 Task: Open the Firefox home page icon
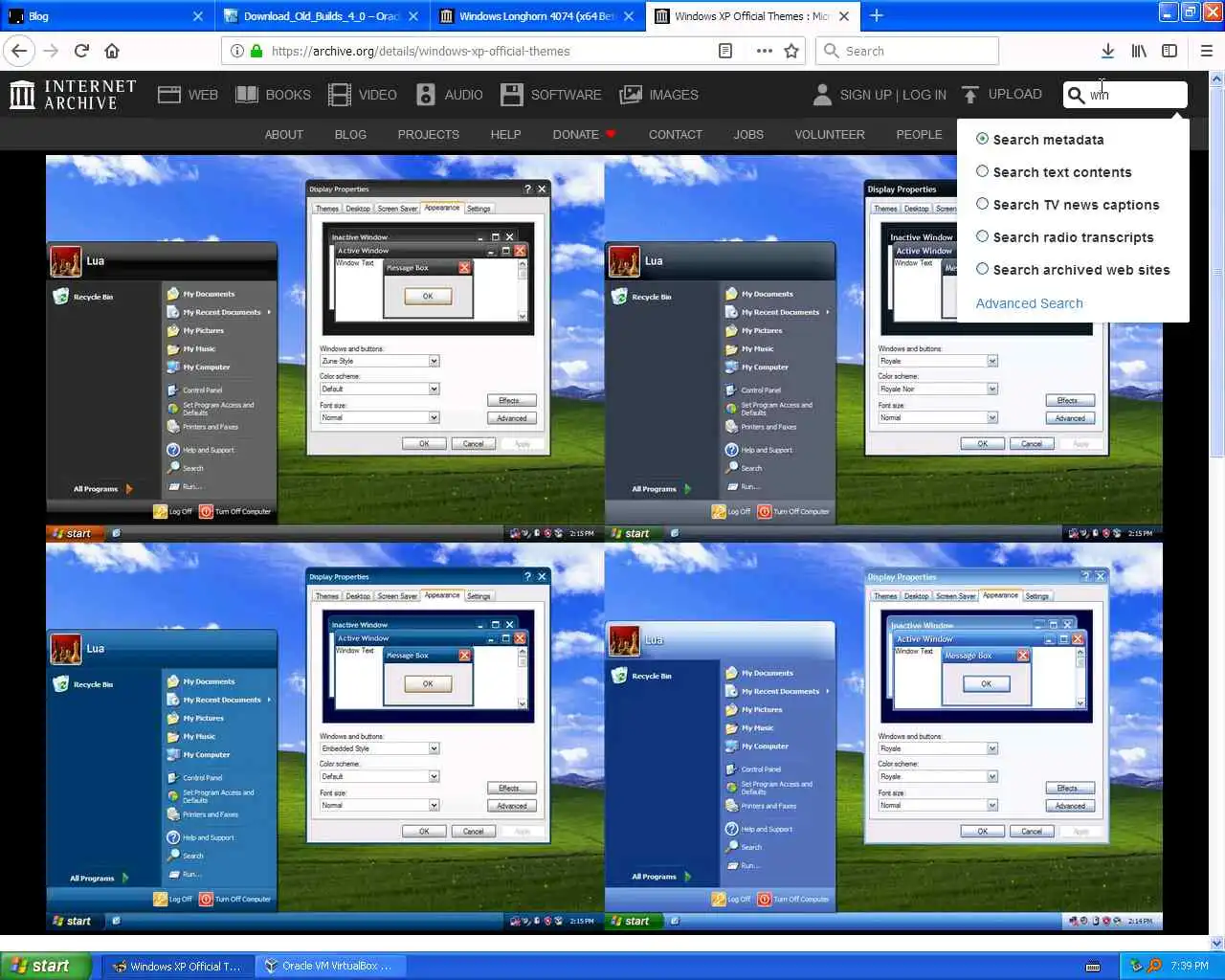point(112,51)
